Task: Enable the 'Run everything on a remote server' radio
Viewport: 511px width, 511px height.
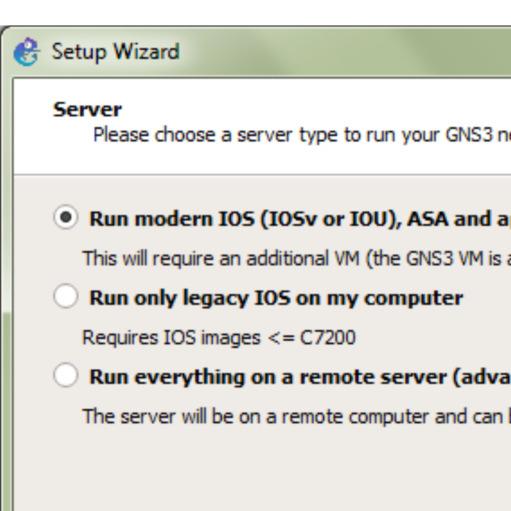Action: click(x=66, y=375)
